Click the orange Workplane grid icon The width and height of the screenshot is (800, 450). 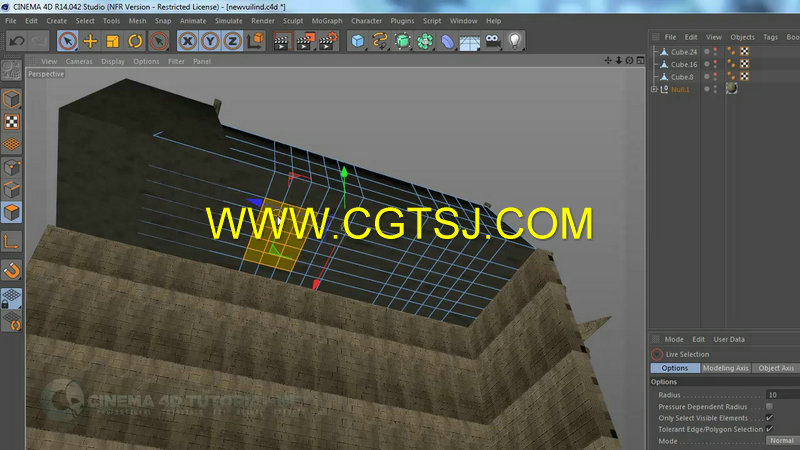coord(11,144)
